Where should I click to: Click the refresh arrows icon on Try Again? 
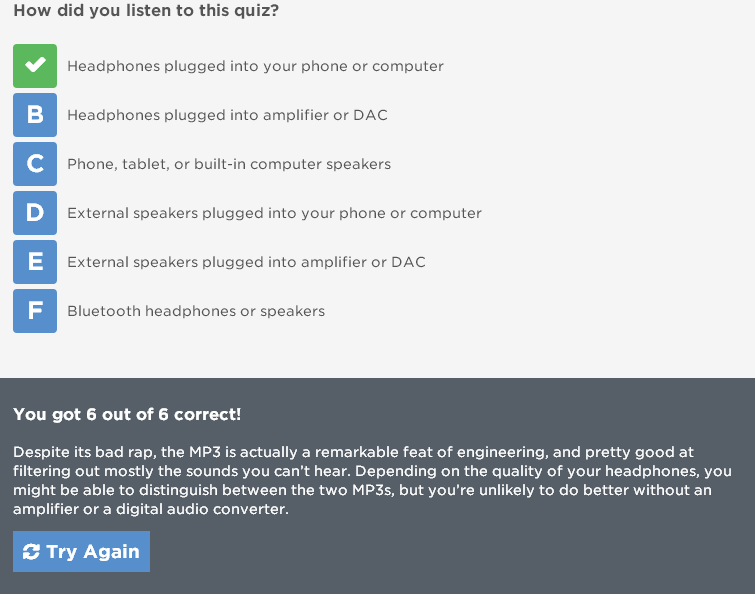click(31, 552)
